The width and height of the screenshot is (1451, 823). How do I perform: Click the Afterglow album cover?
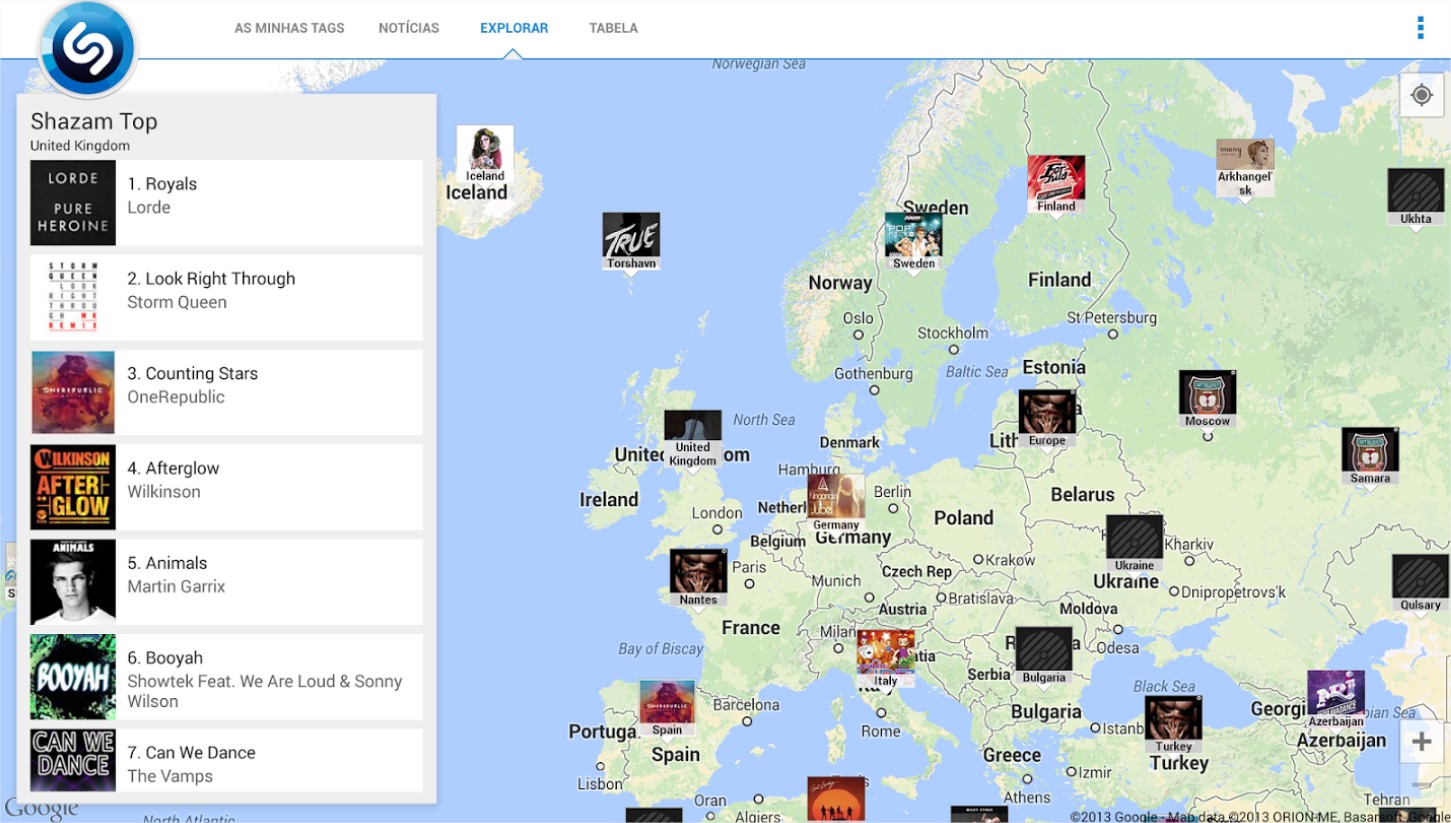coord(73,487)
